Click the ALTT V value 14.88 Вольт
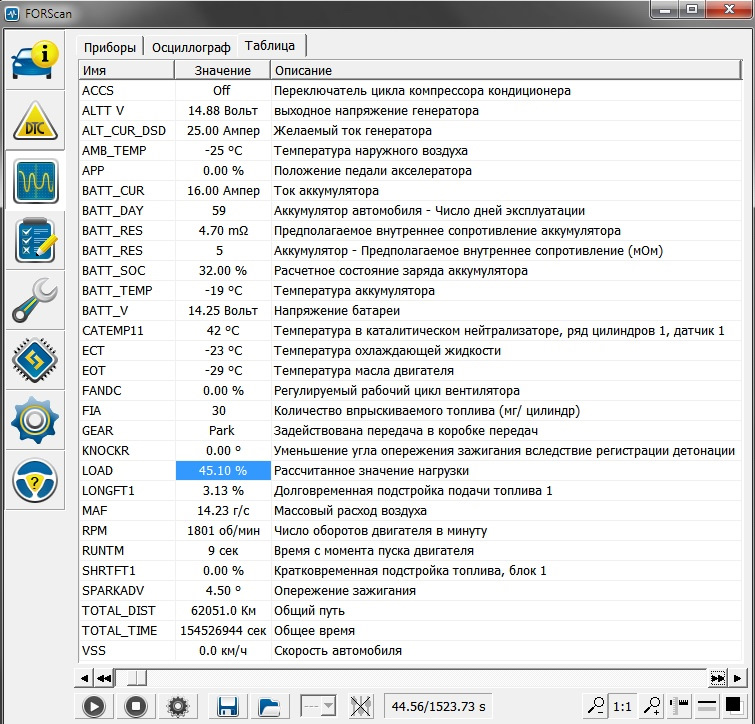This screenshot has width=755, height=724. (x=223, y=111)
